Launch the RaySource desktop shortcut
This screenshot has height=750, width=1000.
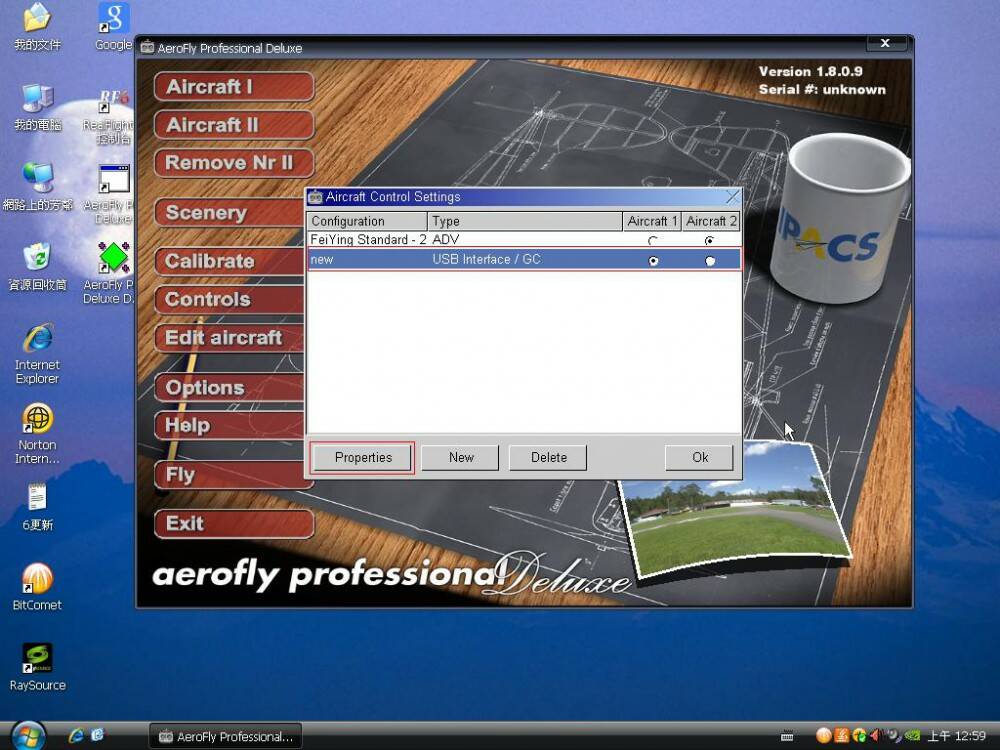point(37,667)
